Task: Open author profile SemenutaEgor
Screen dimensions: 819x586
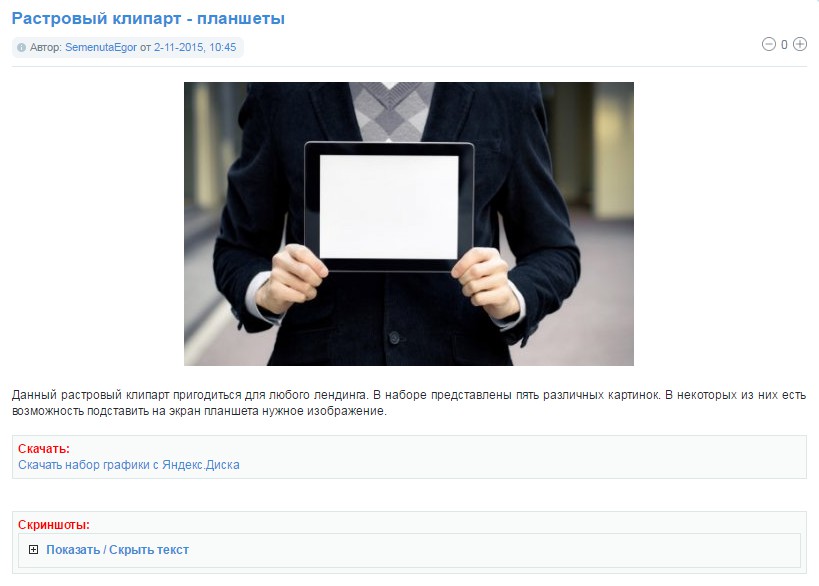Action: 101,47
